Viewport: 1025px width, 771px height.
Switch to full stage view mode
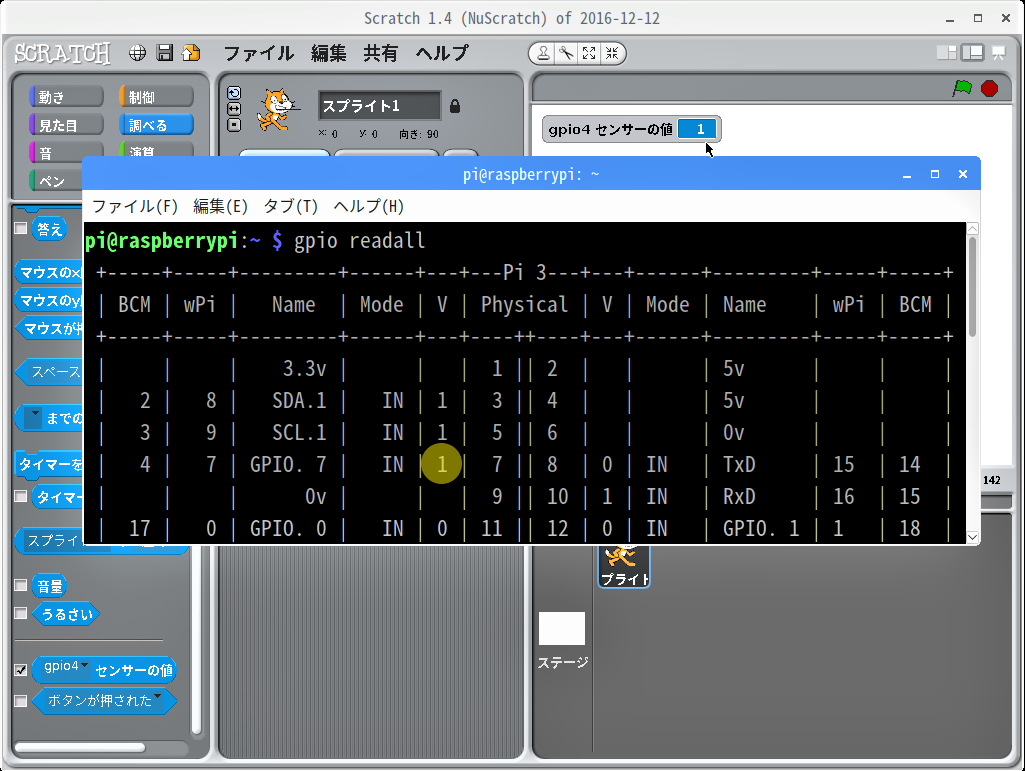point(973,53)
